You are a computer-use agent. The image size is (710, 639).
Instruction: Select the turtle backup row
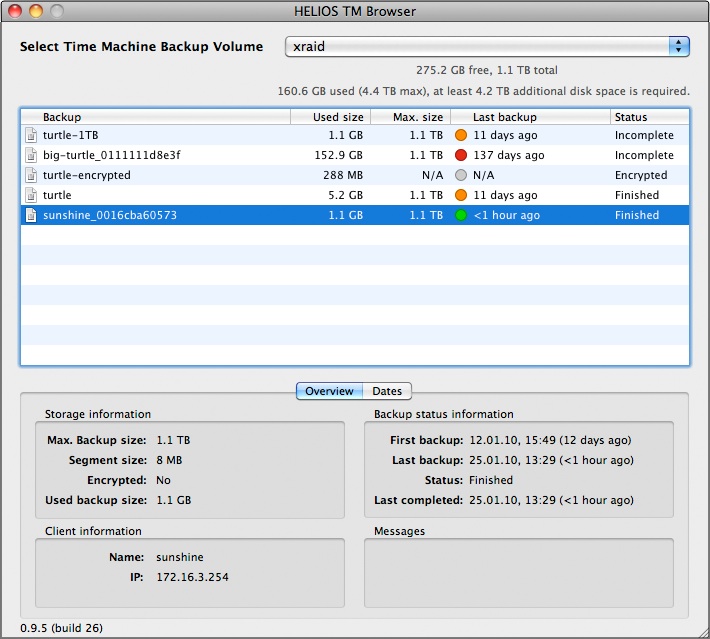click(200, 195)
